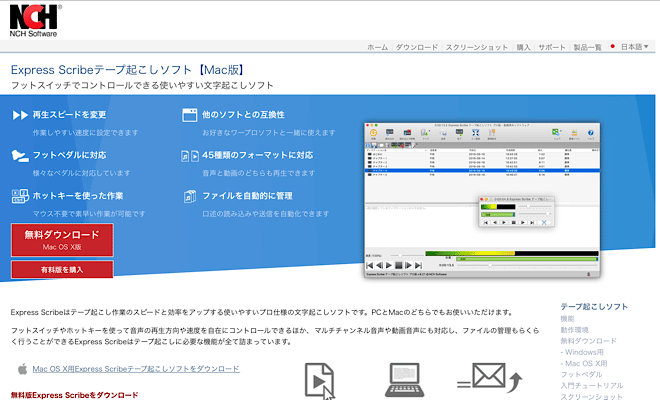
Task: Click the ファイルを自動的に管理 feature heading
Action: [x=248, y=196]
